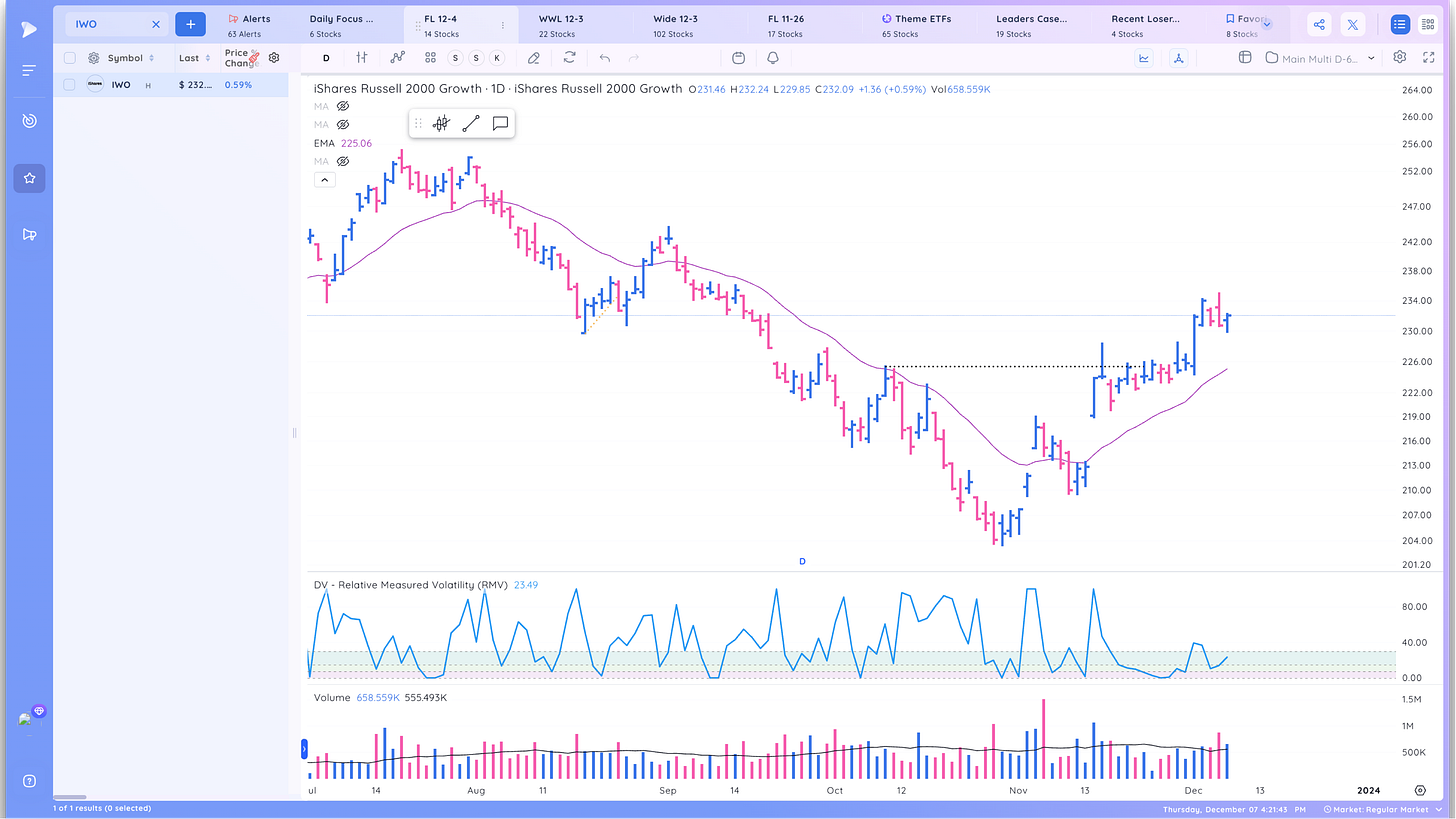The width and height of the screenshot is (1456, 819).
Task: Grab the floating toolbar drag handle
Action: tap(418, 124)
